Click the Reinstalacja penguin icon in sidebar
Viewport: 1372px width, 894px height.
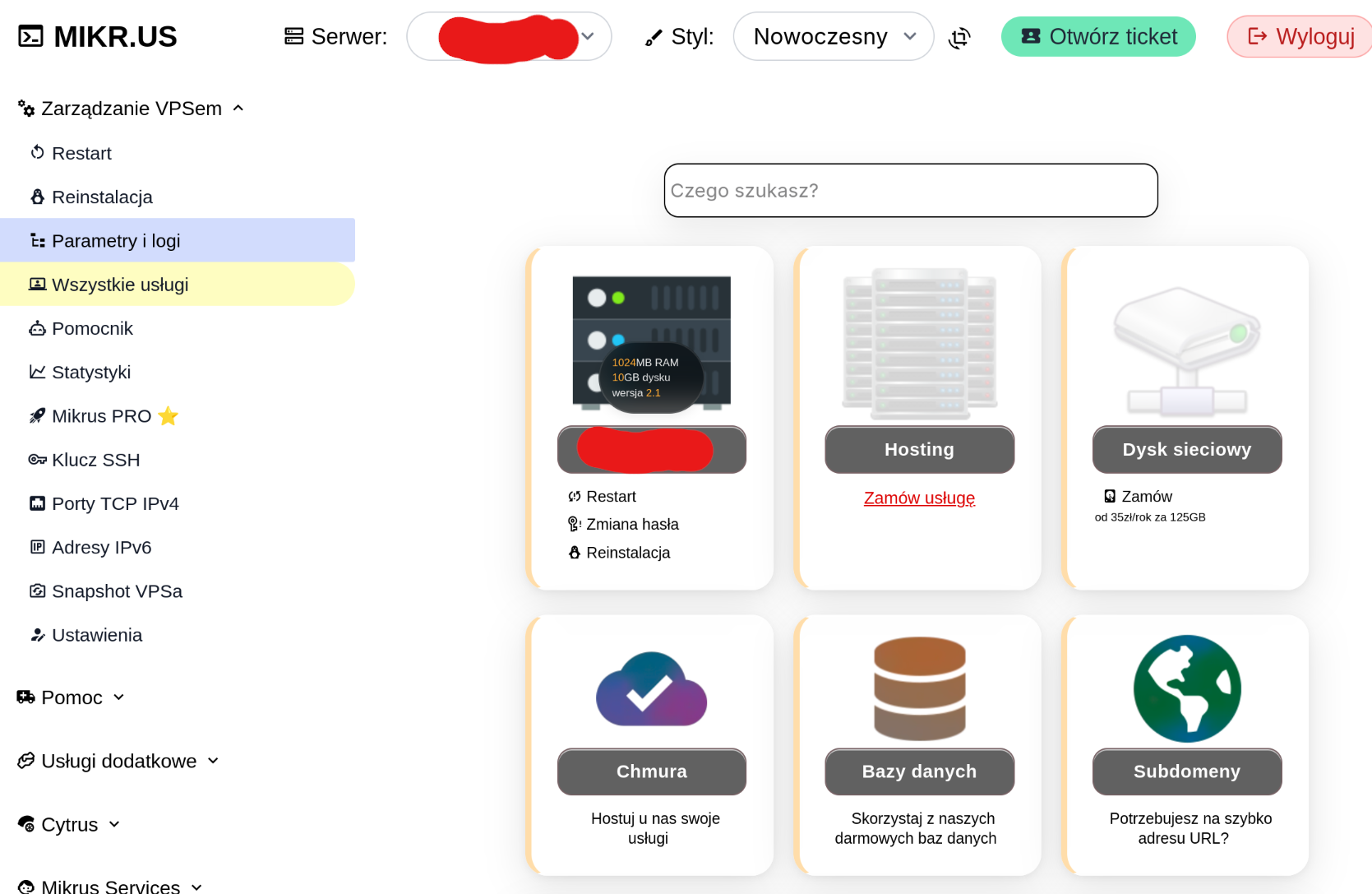tap(37, 197)
